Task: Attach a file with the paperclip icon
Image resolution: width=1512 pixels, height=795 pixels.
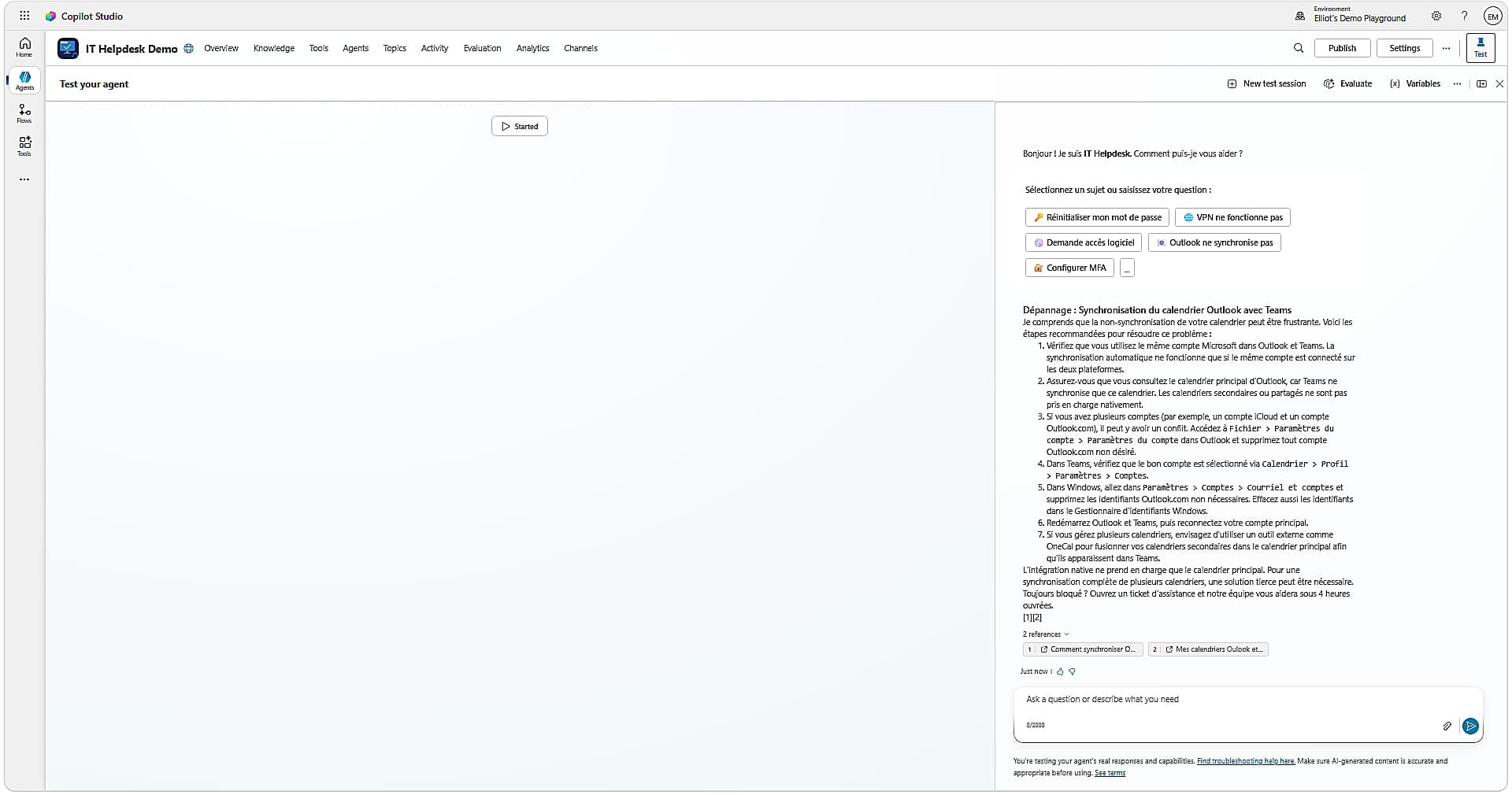Action: (x=1447, y=726)
